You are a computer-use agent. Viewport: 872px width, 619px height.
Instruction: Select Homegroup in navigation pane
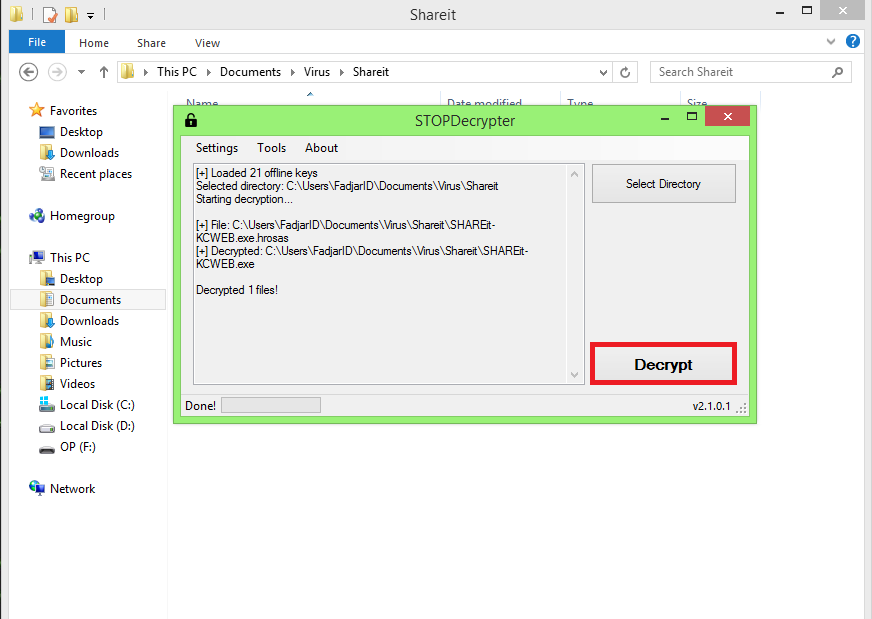pos(82,216)
